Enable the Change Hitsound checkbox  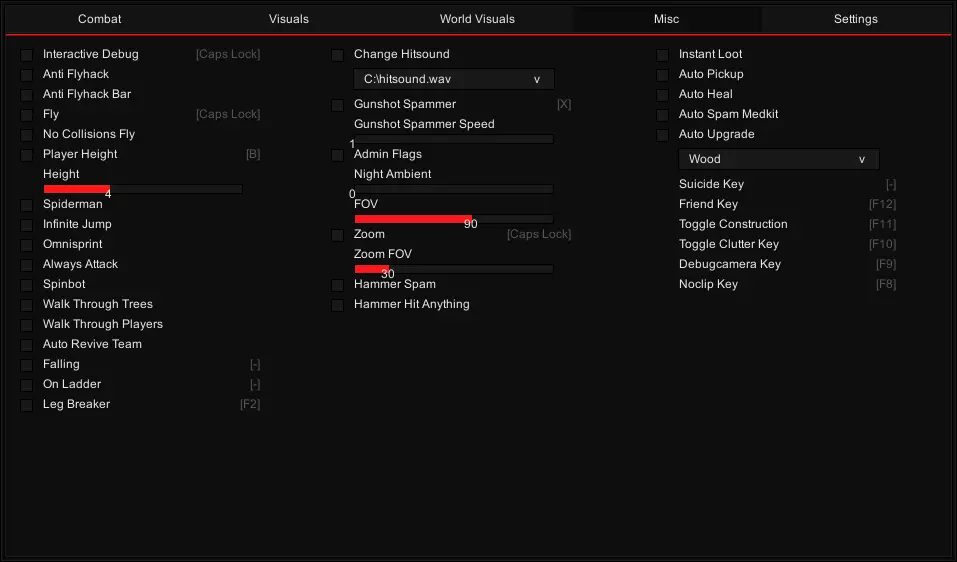tap(338, 55)
